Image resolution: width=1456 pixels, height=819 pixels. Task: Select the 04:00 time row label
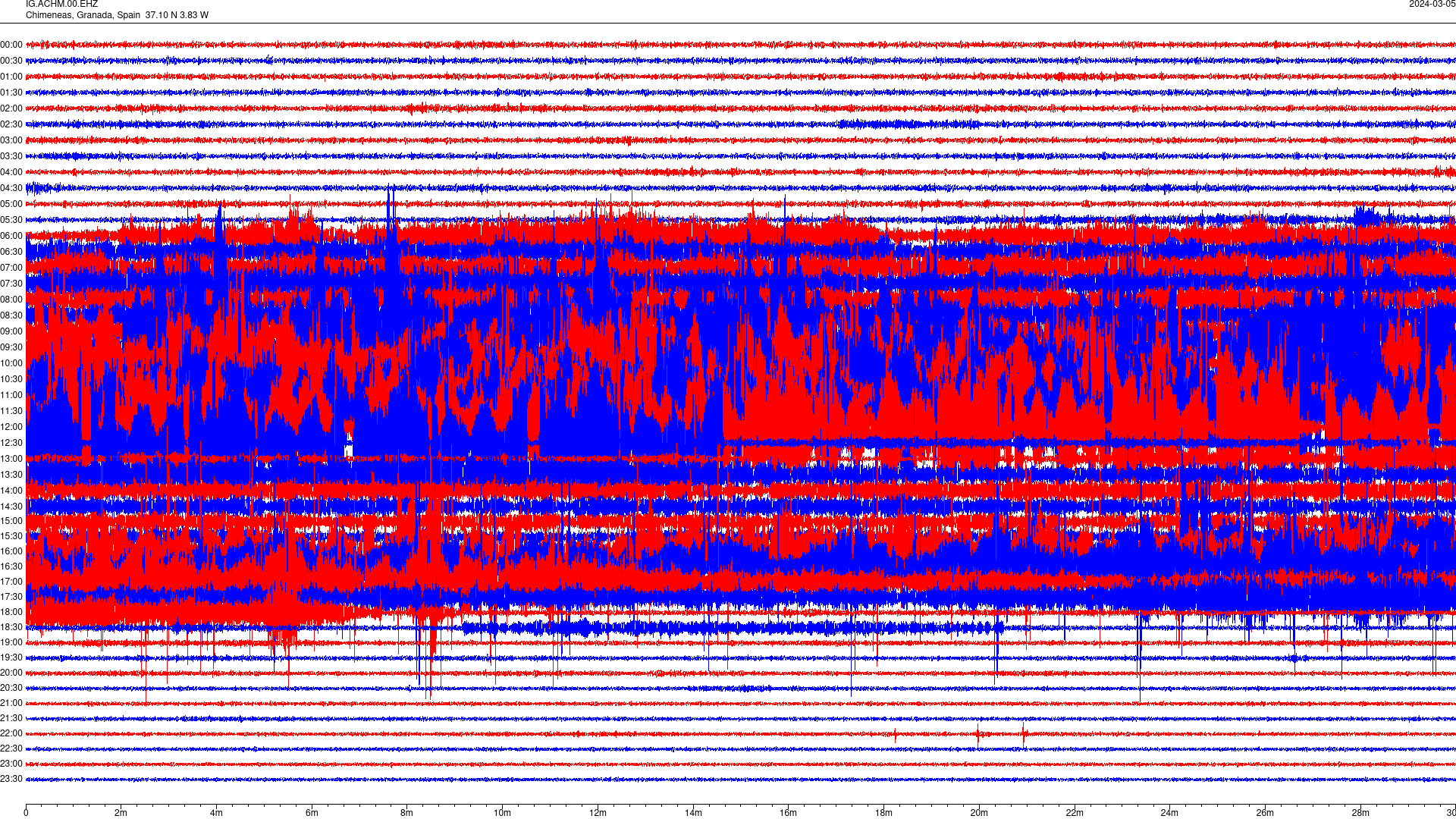tap(11, 172)
